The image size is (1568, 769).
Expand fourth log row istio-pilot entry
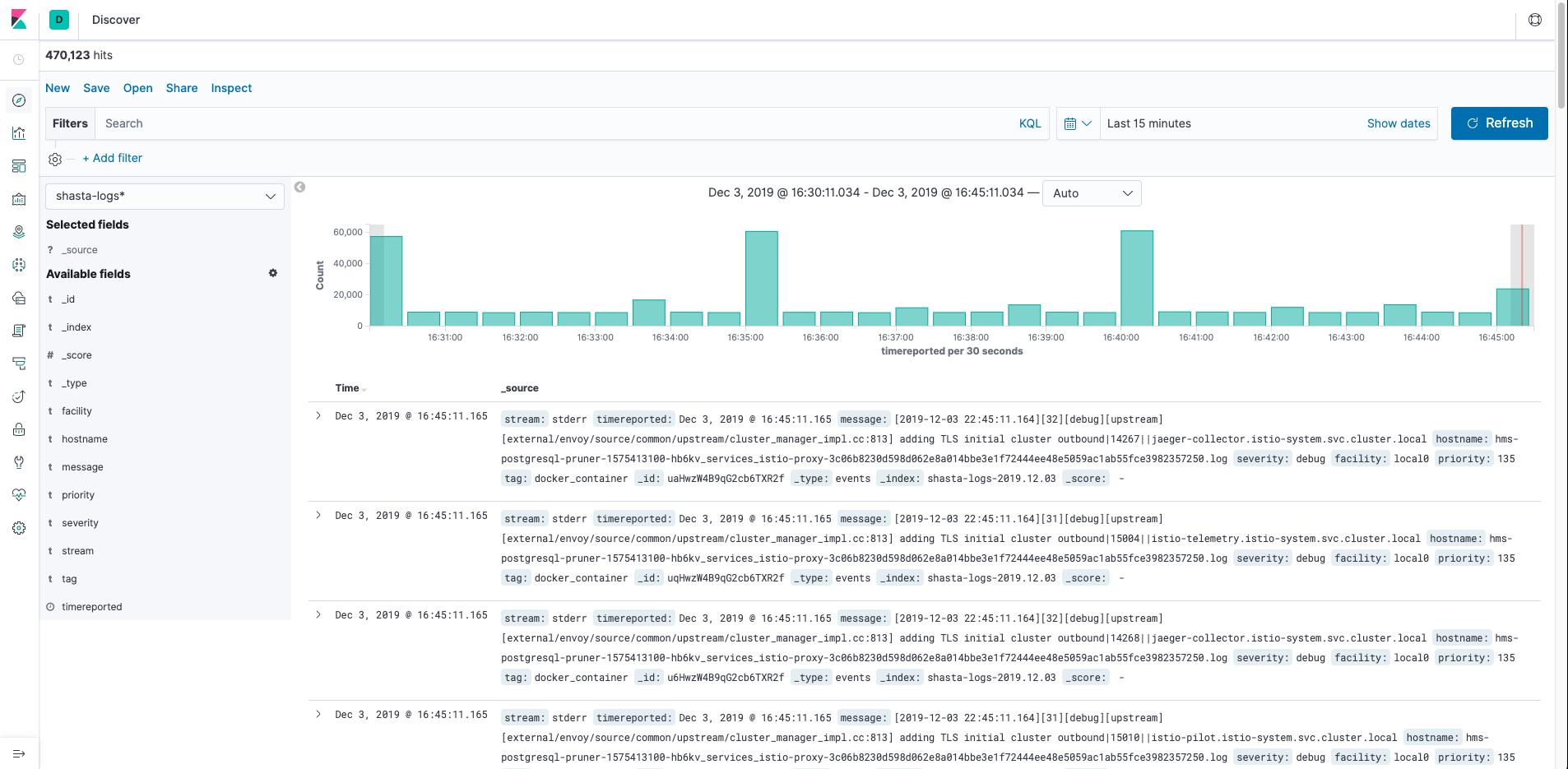click(x=318, y=714)
